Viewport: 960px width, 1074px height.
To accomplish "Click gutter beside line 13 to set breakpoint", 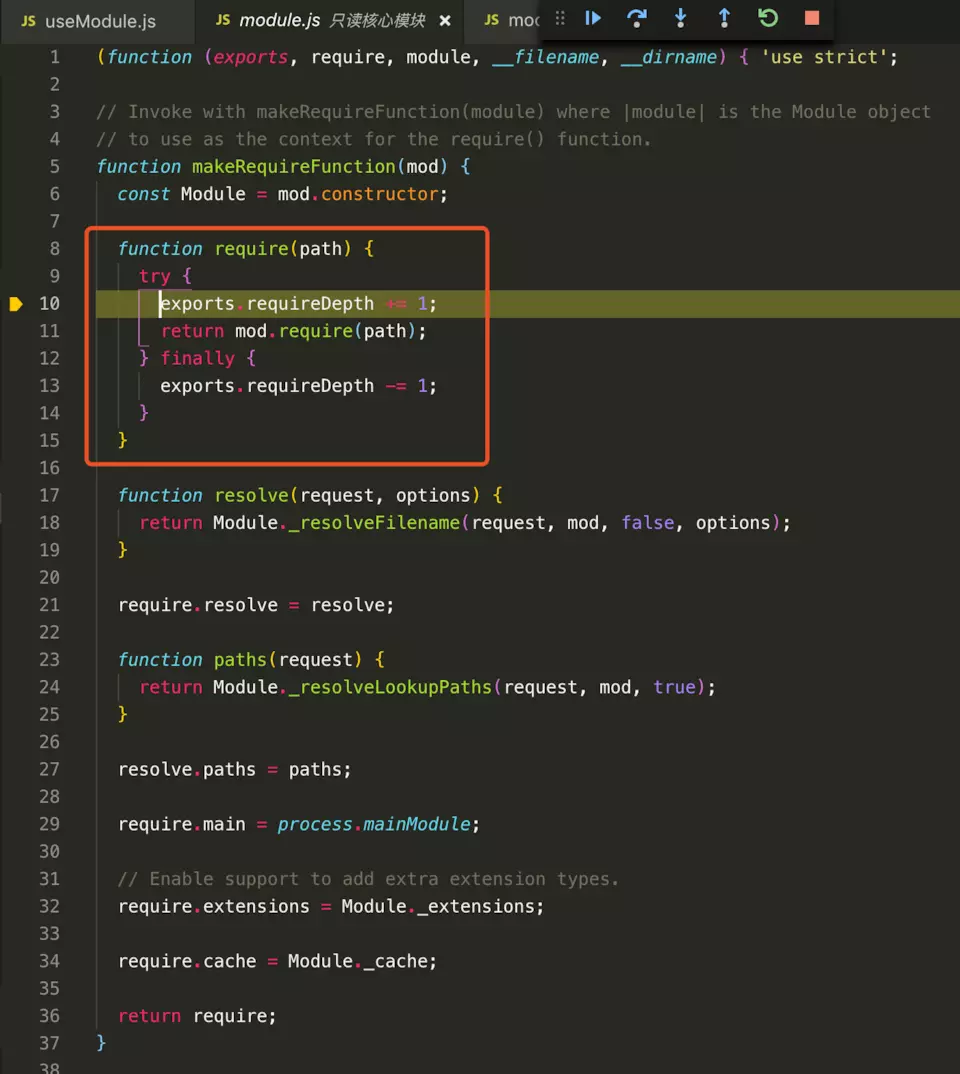I will click(16, 386).
